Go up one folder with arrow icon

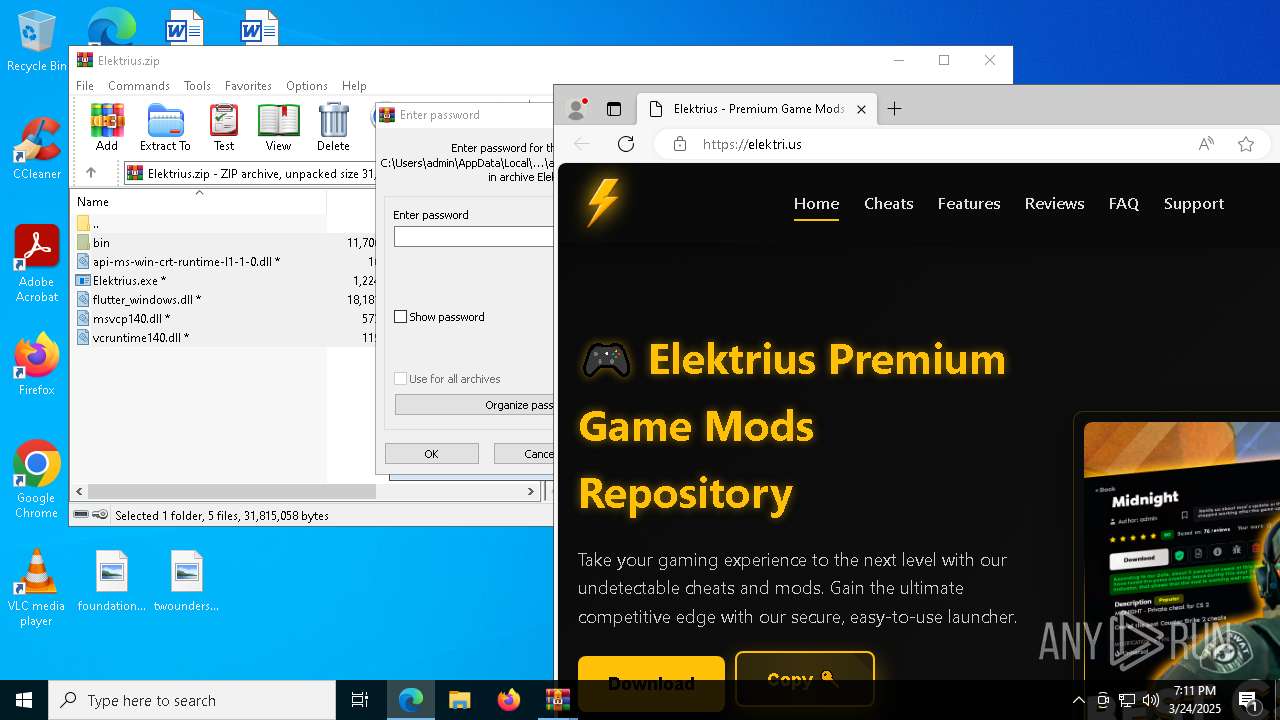pos(90,173)
